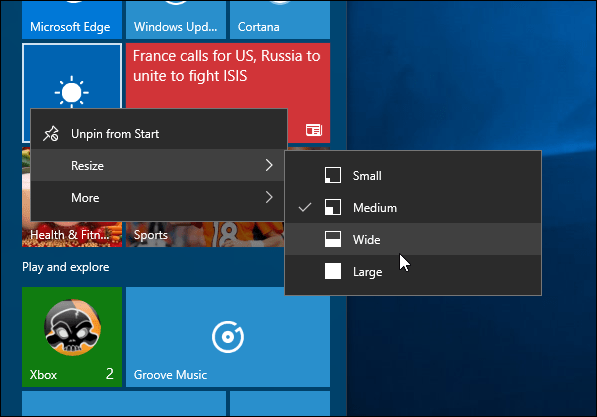Image resolution: width=597 pixels, height=417 pixels.
Task: Choose the Wide label in the Resize submenu
Action: coord(367,240)
